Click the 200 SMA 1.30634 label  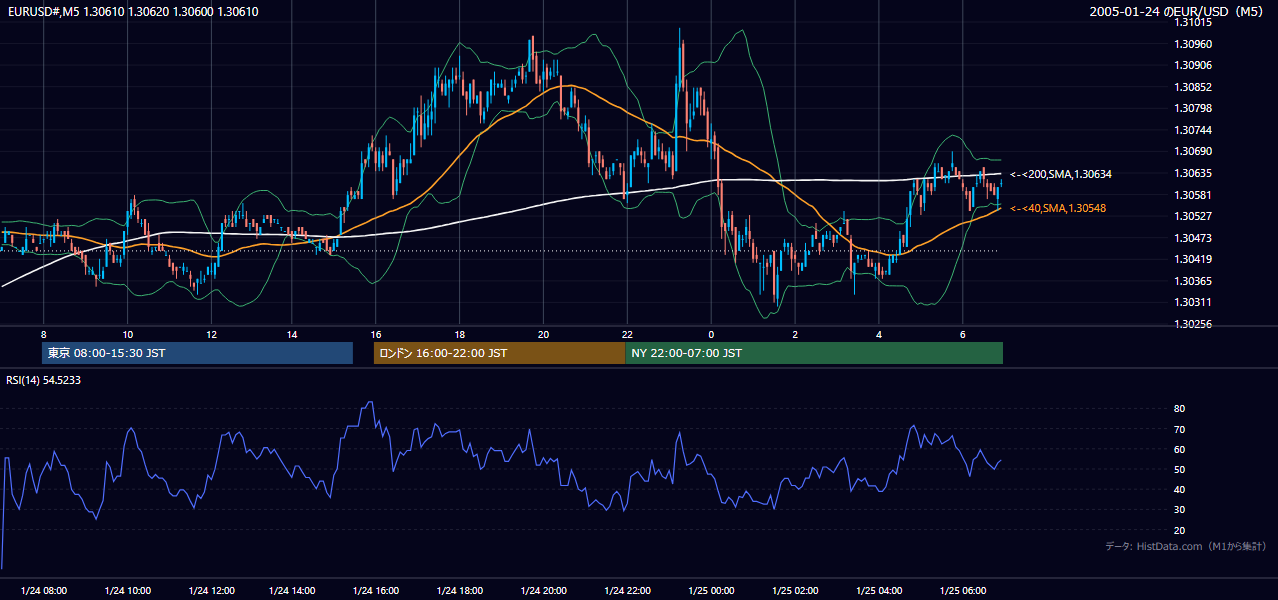pos(1061,174)
